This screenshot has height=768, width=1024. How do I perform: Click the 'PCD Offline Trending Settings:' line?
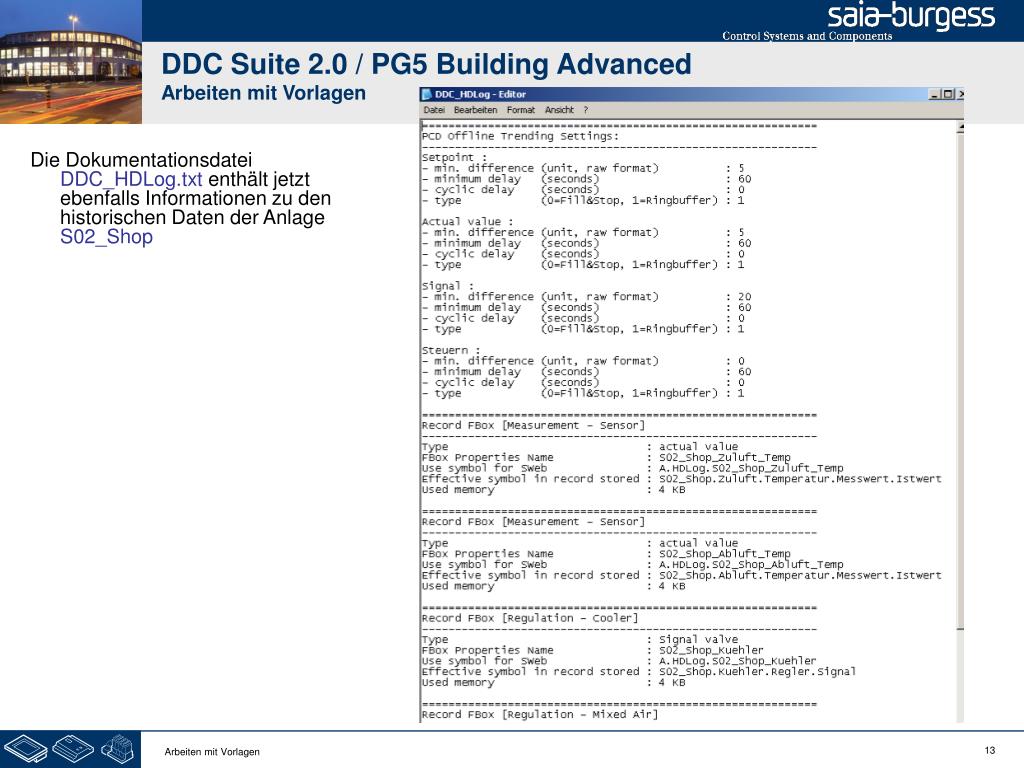pyautogui.click(x=520, y=136)
